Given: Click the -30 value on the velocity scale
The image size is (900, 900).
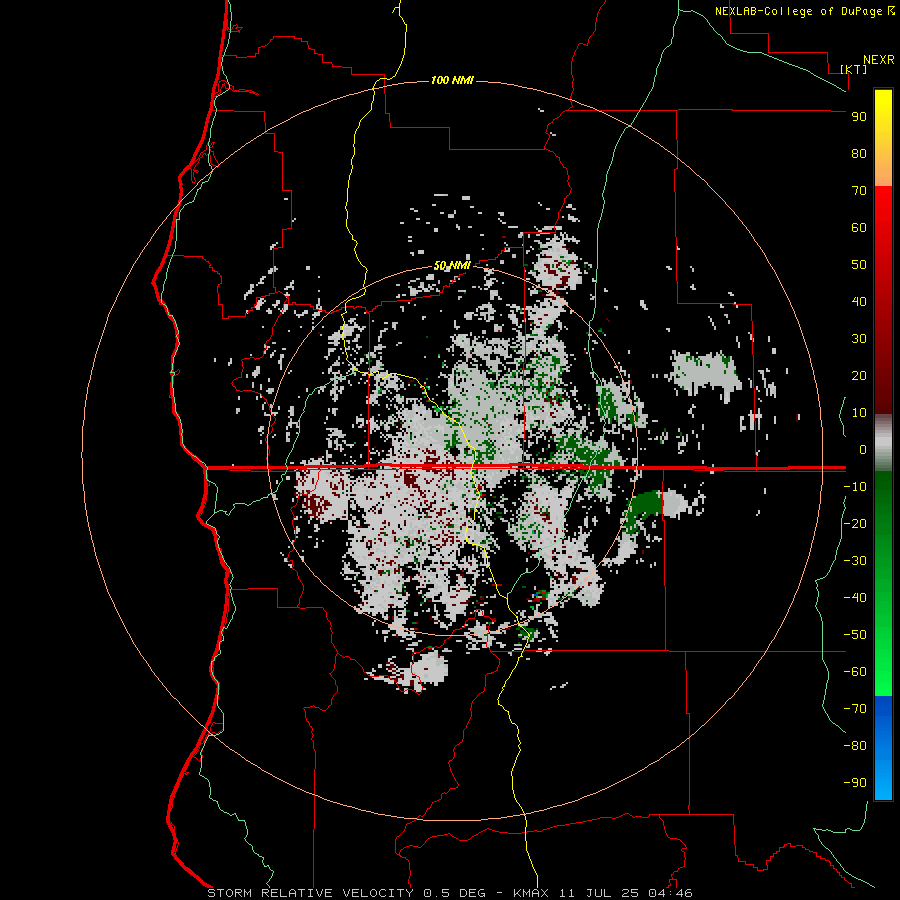Looking at the screenshot, I should click(855, 561).
